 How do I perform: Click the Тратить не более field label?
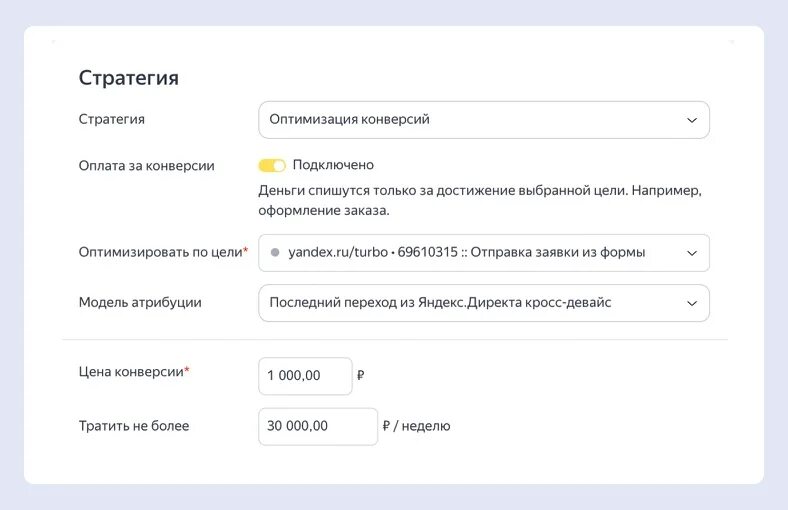pos(134,426)
